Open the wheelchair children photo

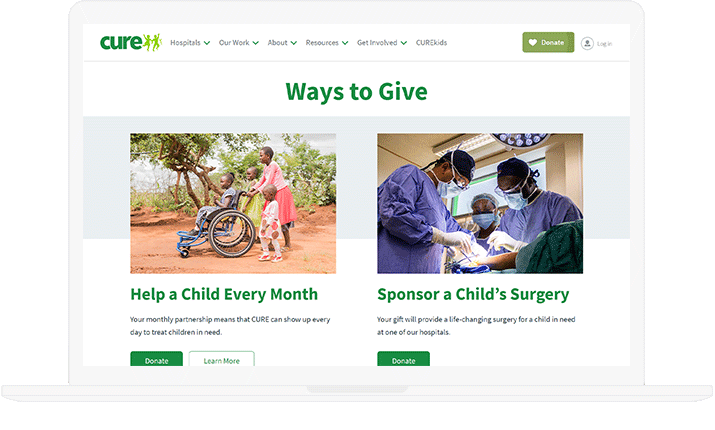[x=233, y=203]
